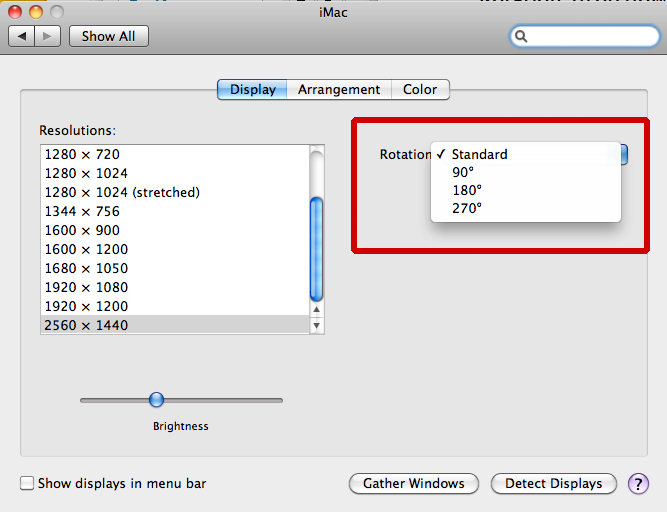Image resolution: width=667 pixels, height=512 pixels.
Task: Select the 1600 × 1200 resolution
Action: click(175, 249)
